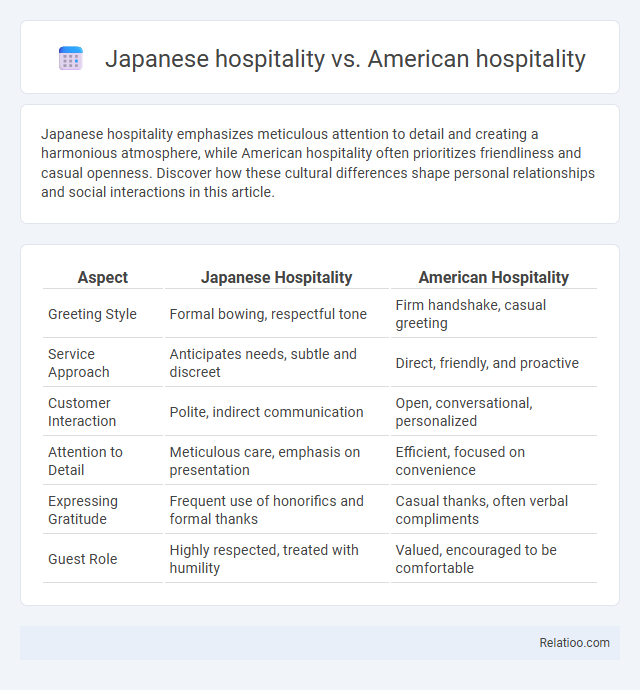The width and height of the screenshot is (640, 690).
Task: Select the 'Guest Role' row label
Action: pyautogui.click(x=83, y=559)
